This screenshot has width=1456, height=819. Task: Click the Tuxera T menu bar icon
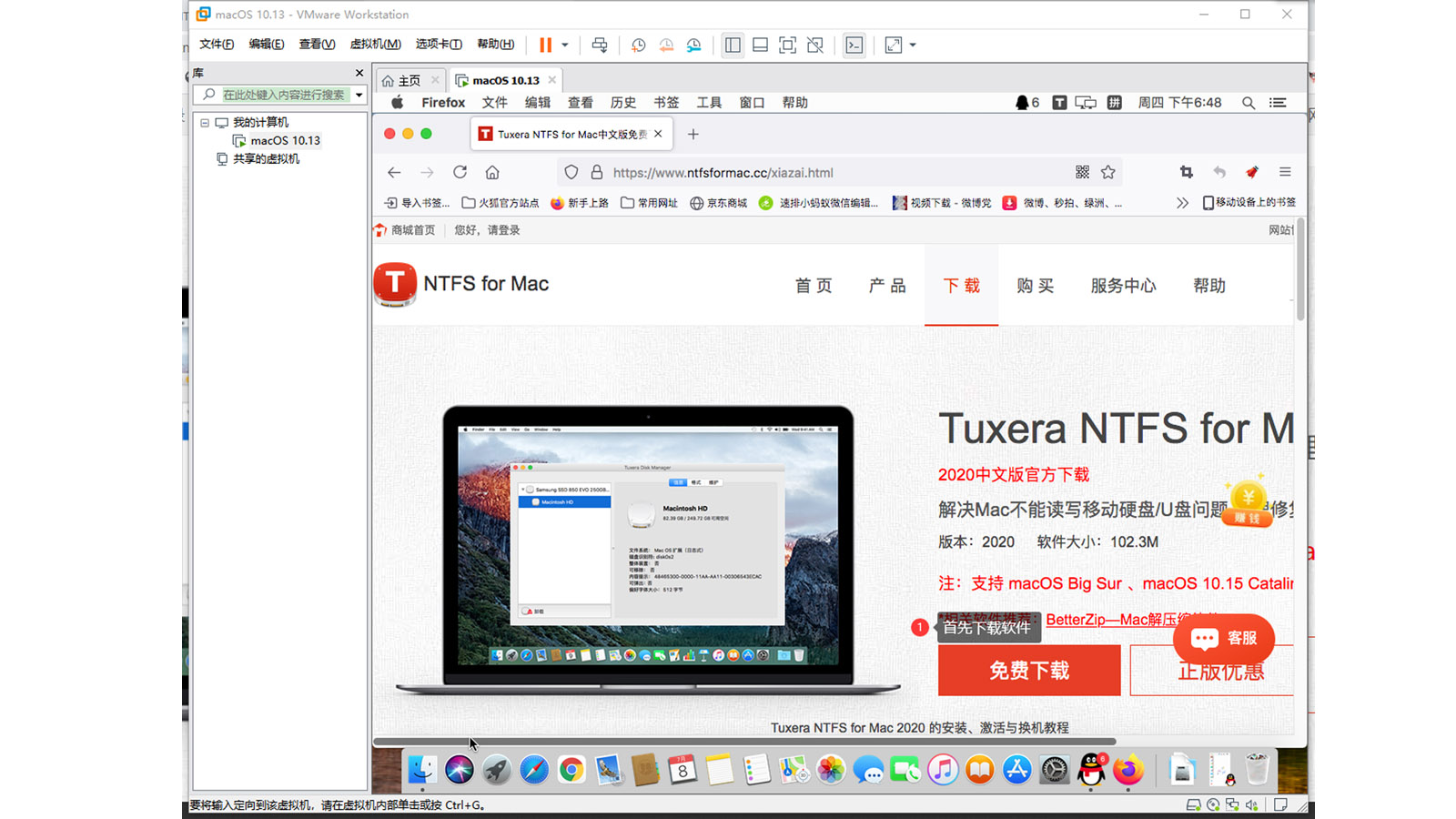click(x=1059, y=103)
